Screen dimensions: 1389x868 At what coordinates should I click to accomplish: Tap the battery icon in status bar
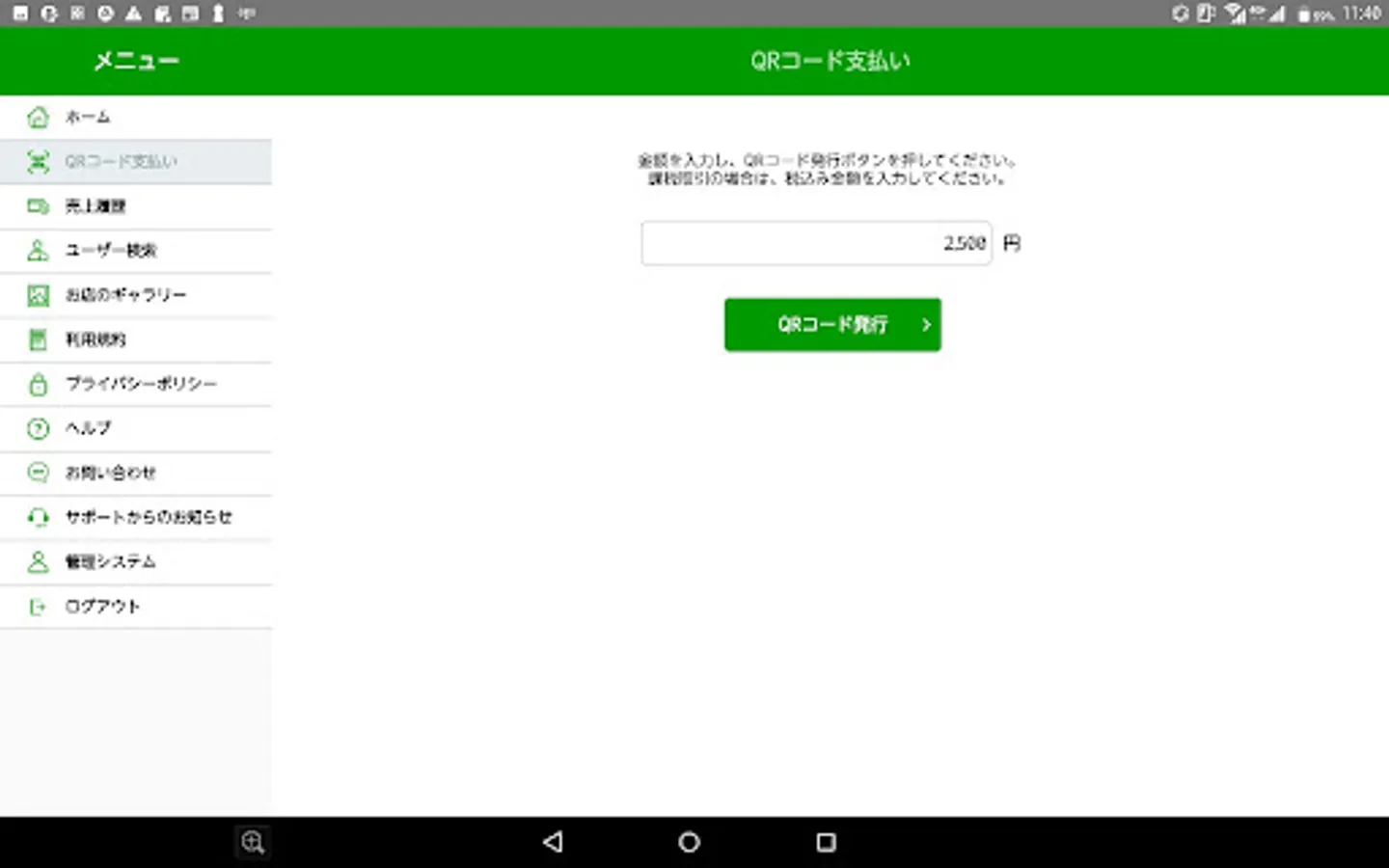coord(1304,14)
